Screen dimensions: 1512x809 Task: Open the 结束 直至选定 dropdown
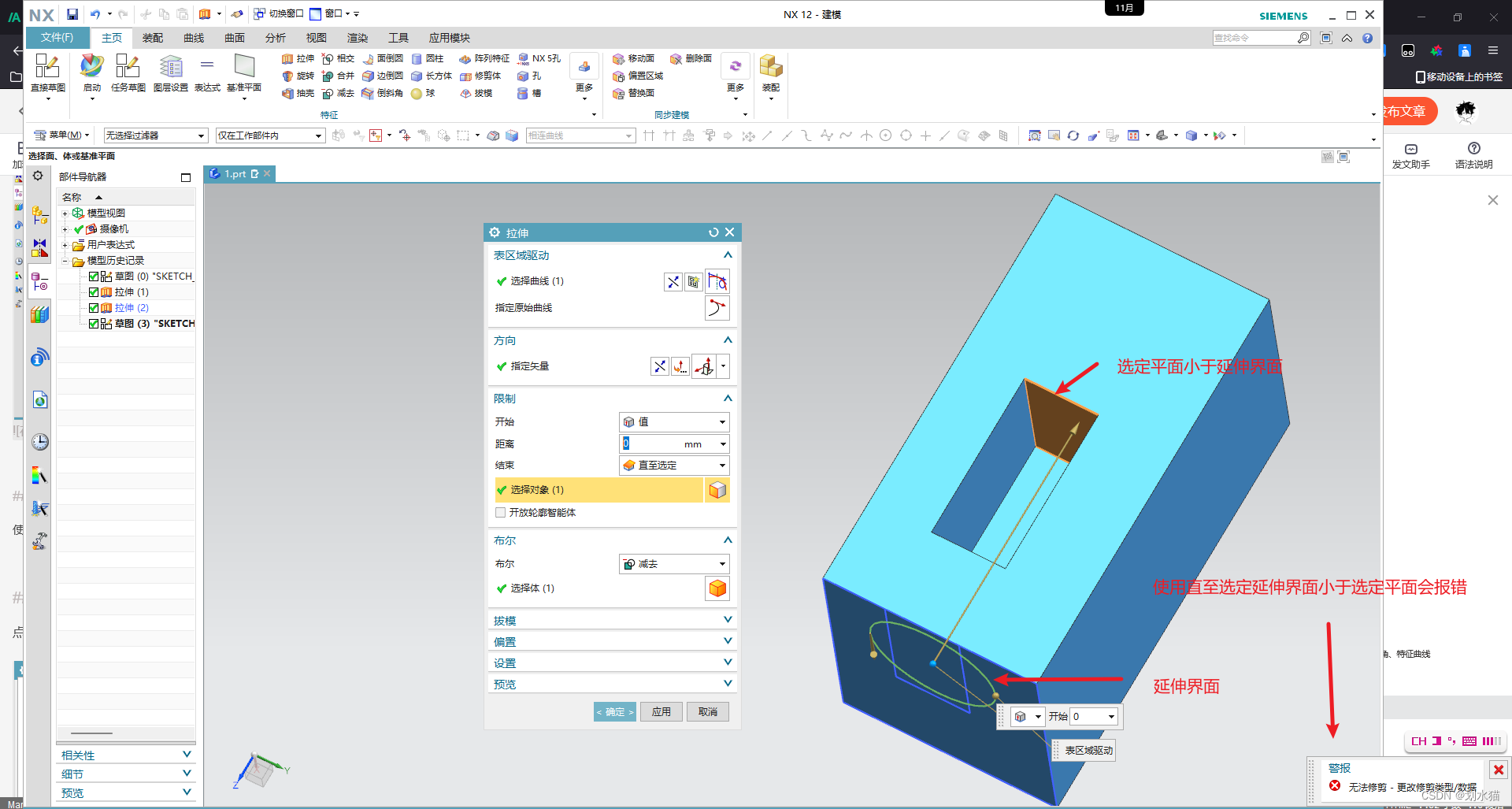tap(675, 466)
